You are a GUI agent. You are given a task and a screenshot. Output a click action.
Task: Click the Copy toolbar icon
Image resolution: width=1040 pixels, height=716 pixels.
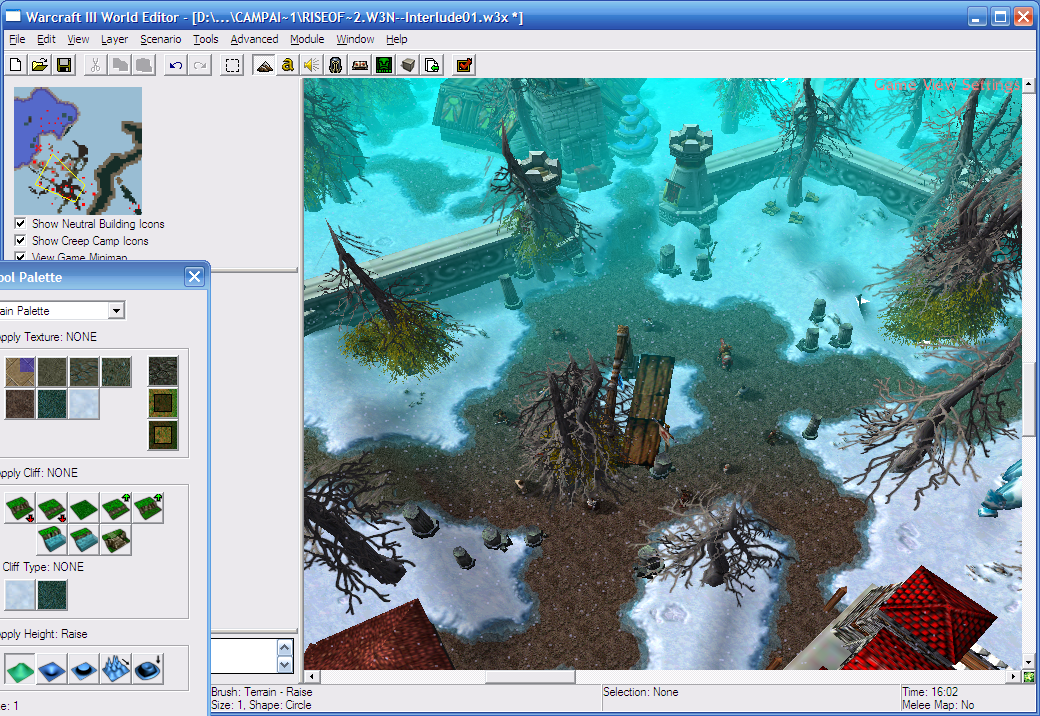coord(120,65)
